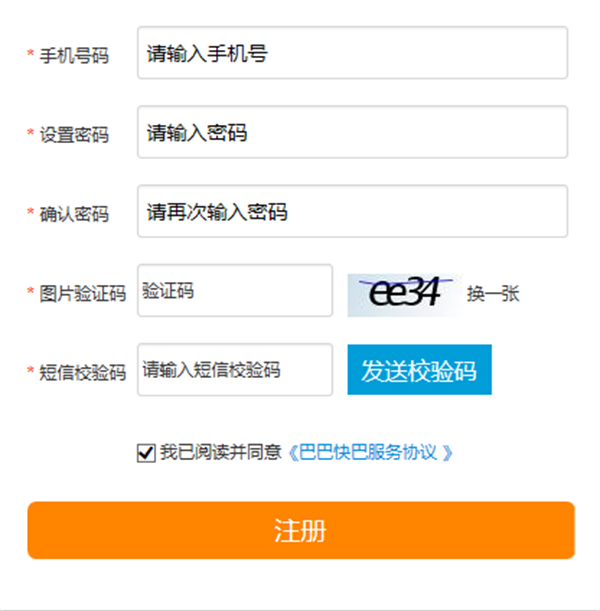Image resolution: width=600 pixels, height=611 pixels.
Task: Click the 图片验证码 label
Action: 82,293
